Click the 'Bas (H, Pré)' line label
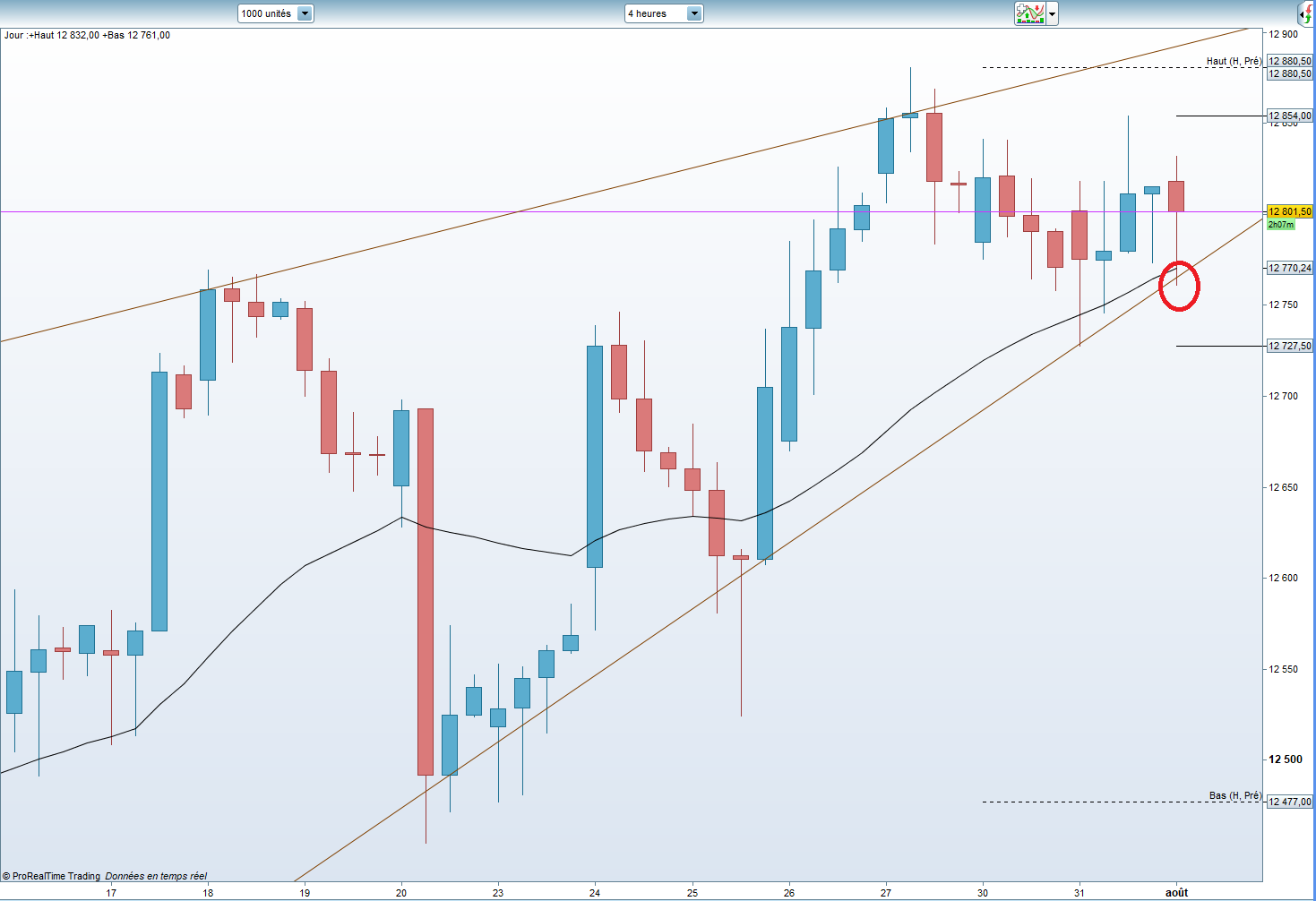 coord(1235,795)
